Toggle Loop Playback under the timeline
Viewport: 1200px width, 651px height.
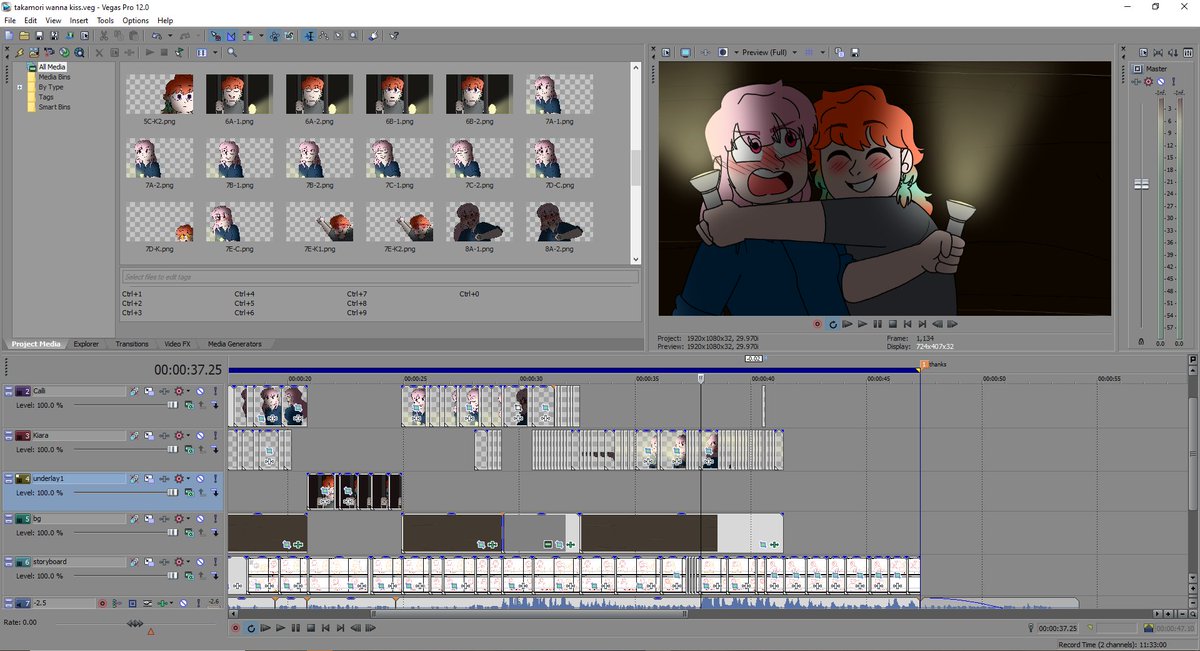(250, 628)
